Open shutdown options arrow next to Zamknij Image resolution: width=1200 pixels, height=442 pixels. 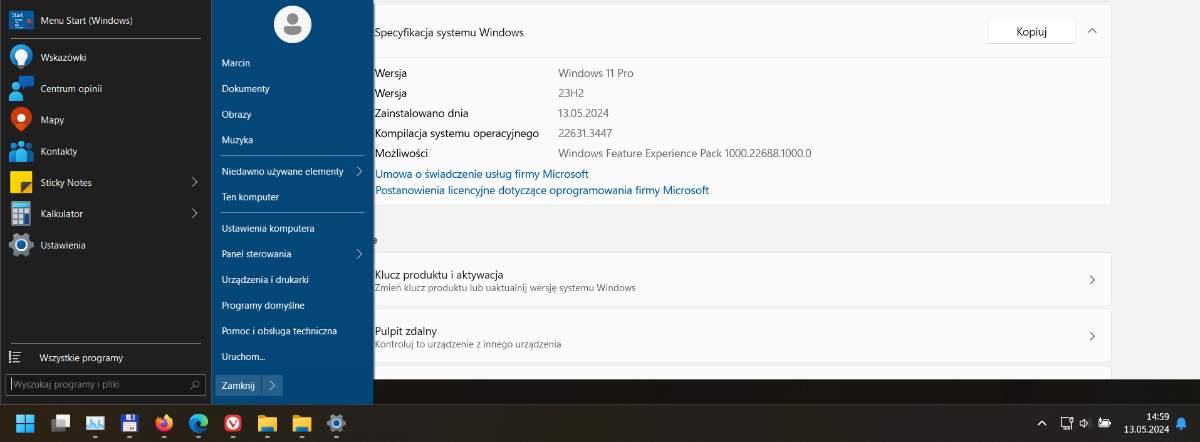pyautogui.click(x=272, y=385)
